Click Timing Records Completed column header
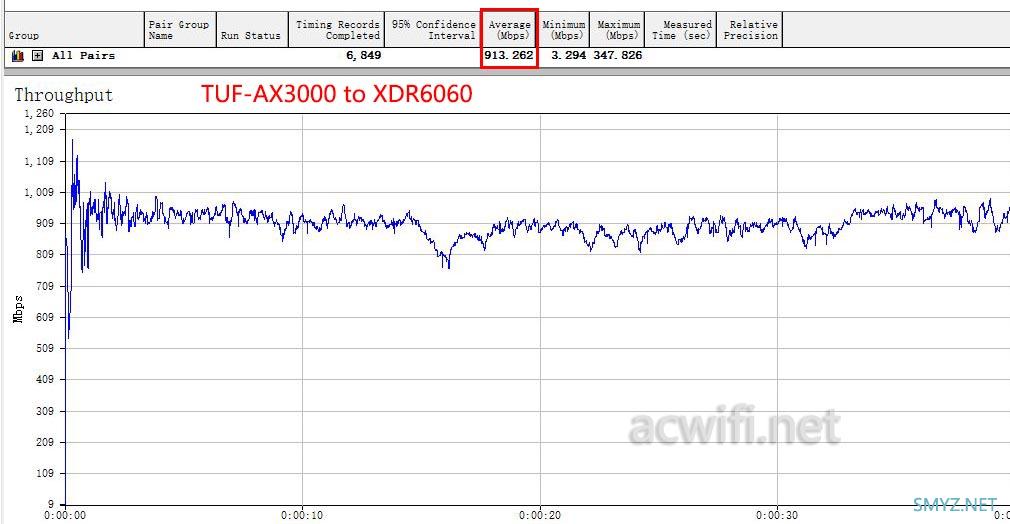Viewport: 1010px width, 524px height. pos(336,30)
